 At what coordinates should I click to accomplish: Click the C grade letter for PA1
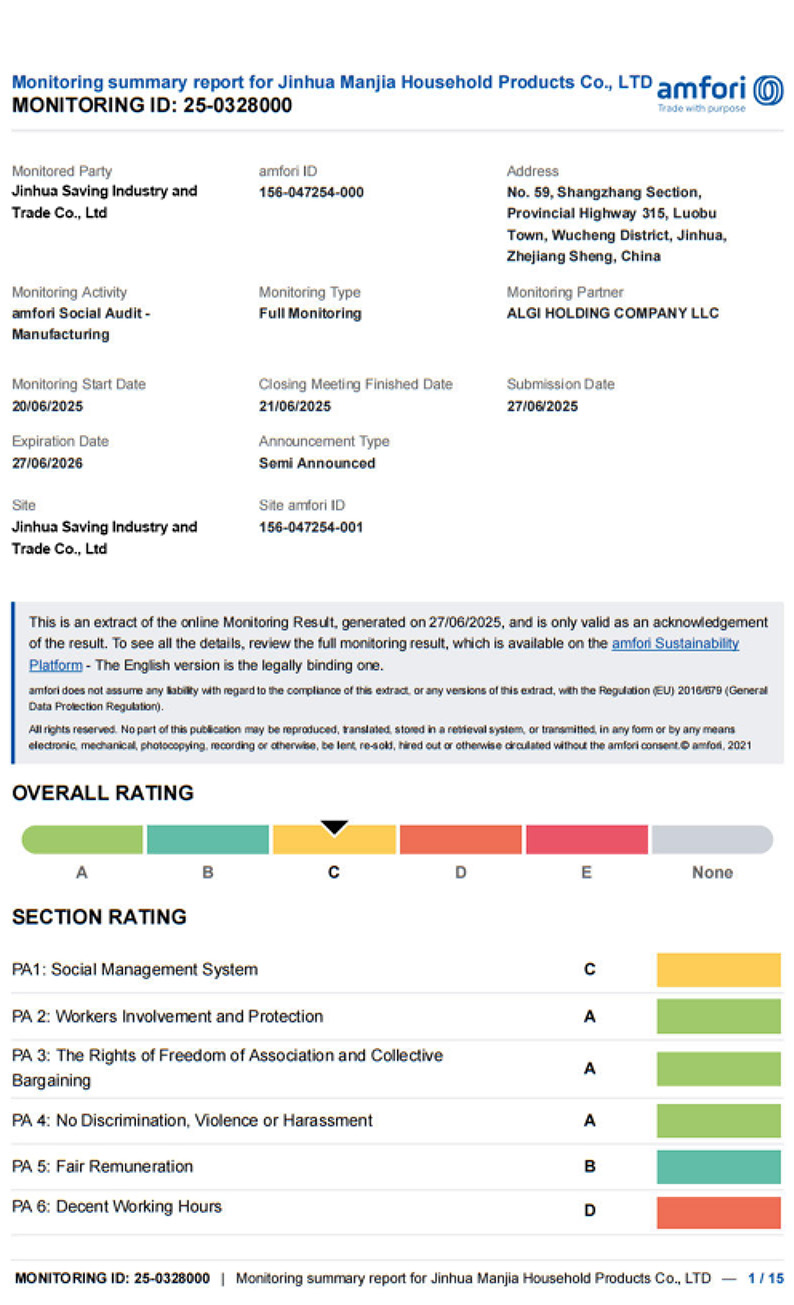tap(590, 970)
